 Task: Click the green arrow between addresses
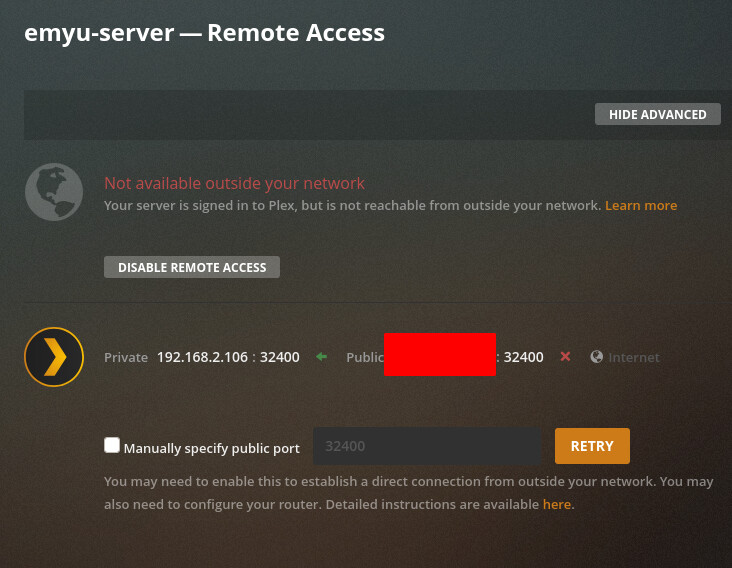pyautogui.click(x=321, y=357)
